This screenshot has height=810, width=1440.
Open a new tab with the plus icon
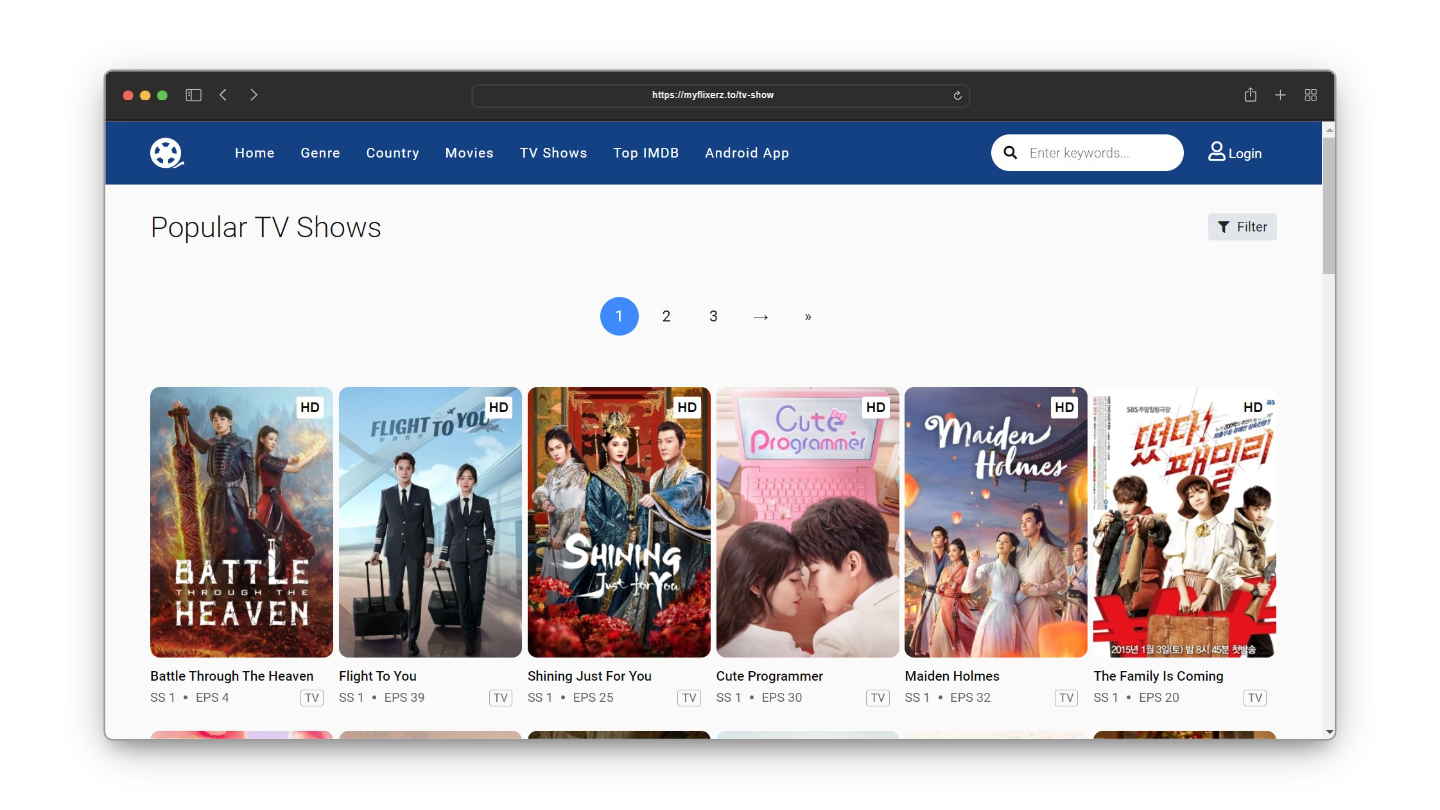1280,95
